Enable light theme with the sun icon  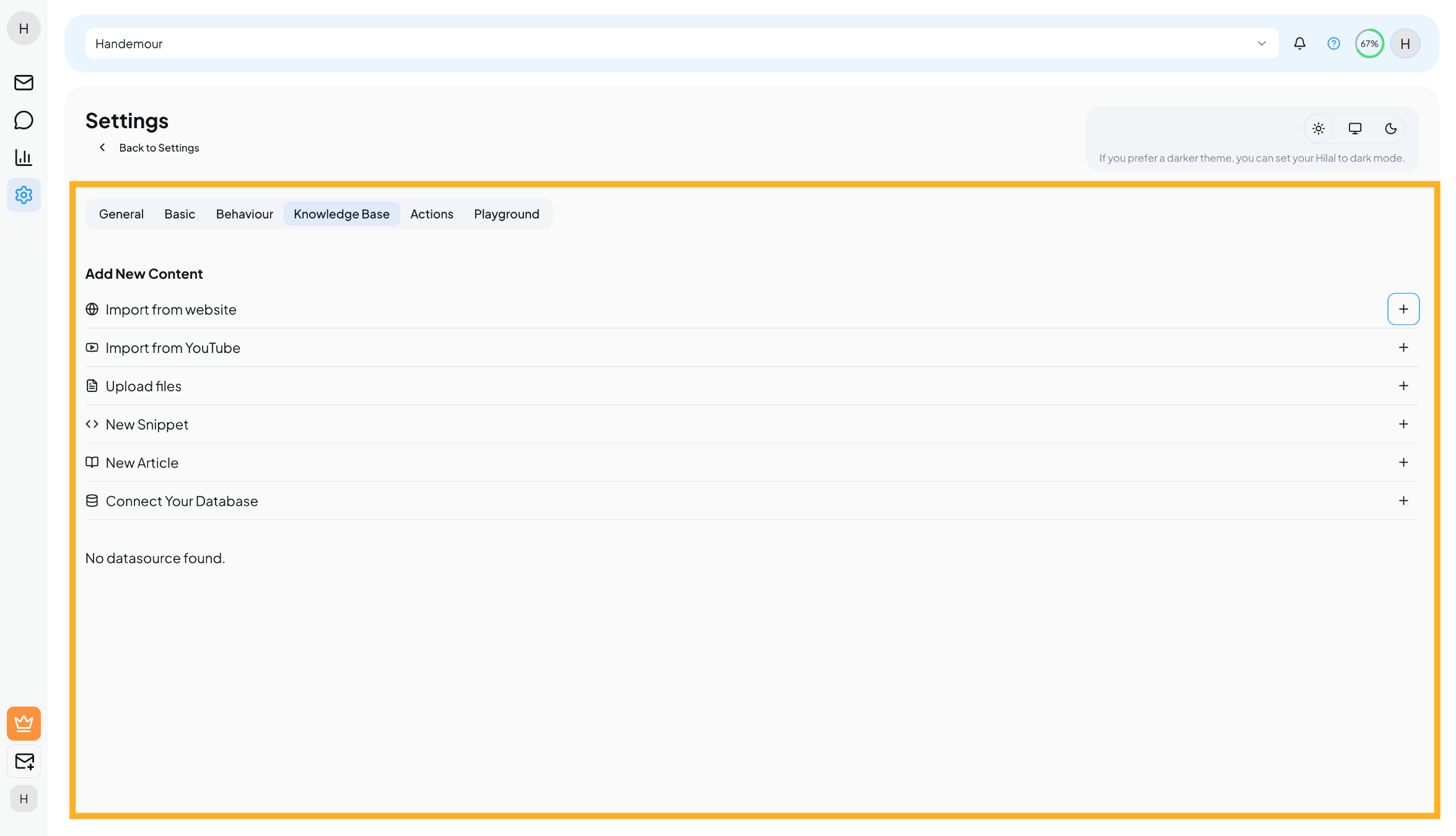[x=1318, y=128]
